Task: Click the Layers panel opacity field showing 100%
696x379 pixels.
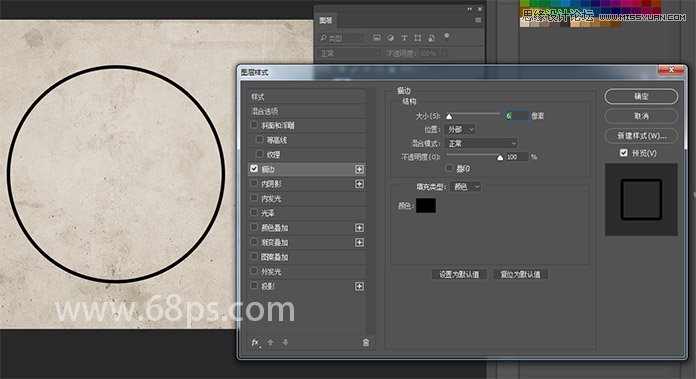Action: click(x=428, y=53)
